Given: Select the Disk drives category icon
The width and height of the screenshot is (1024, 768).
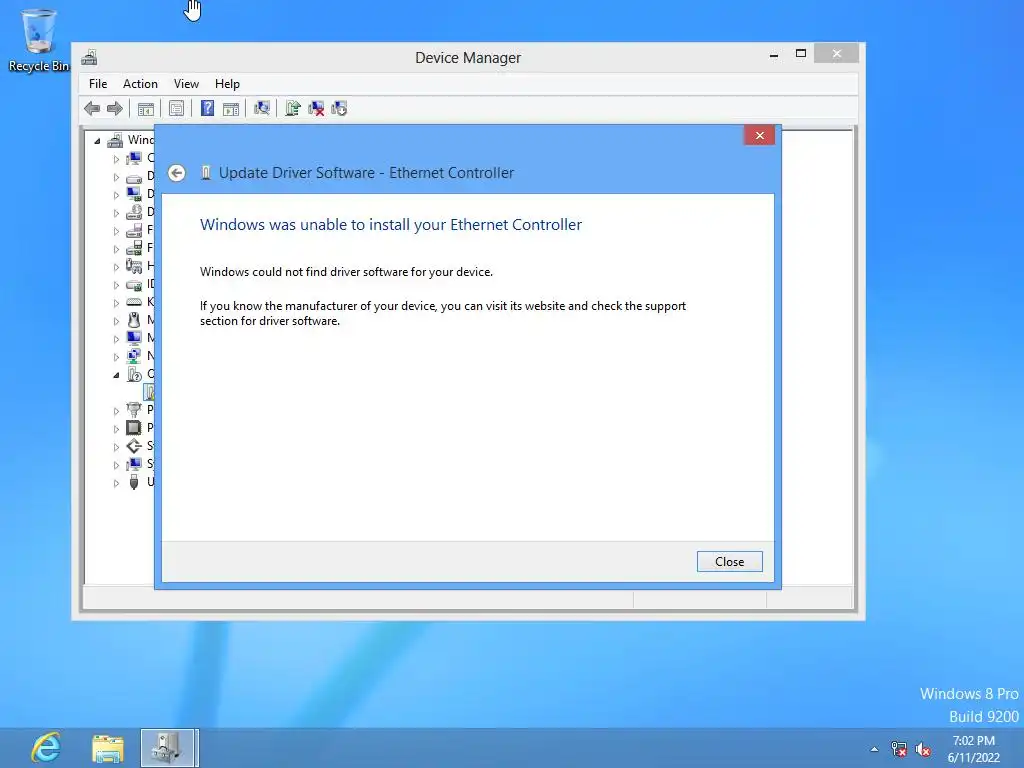Looking at the screenshot, I should 134,177.
